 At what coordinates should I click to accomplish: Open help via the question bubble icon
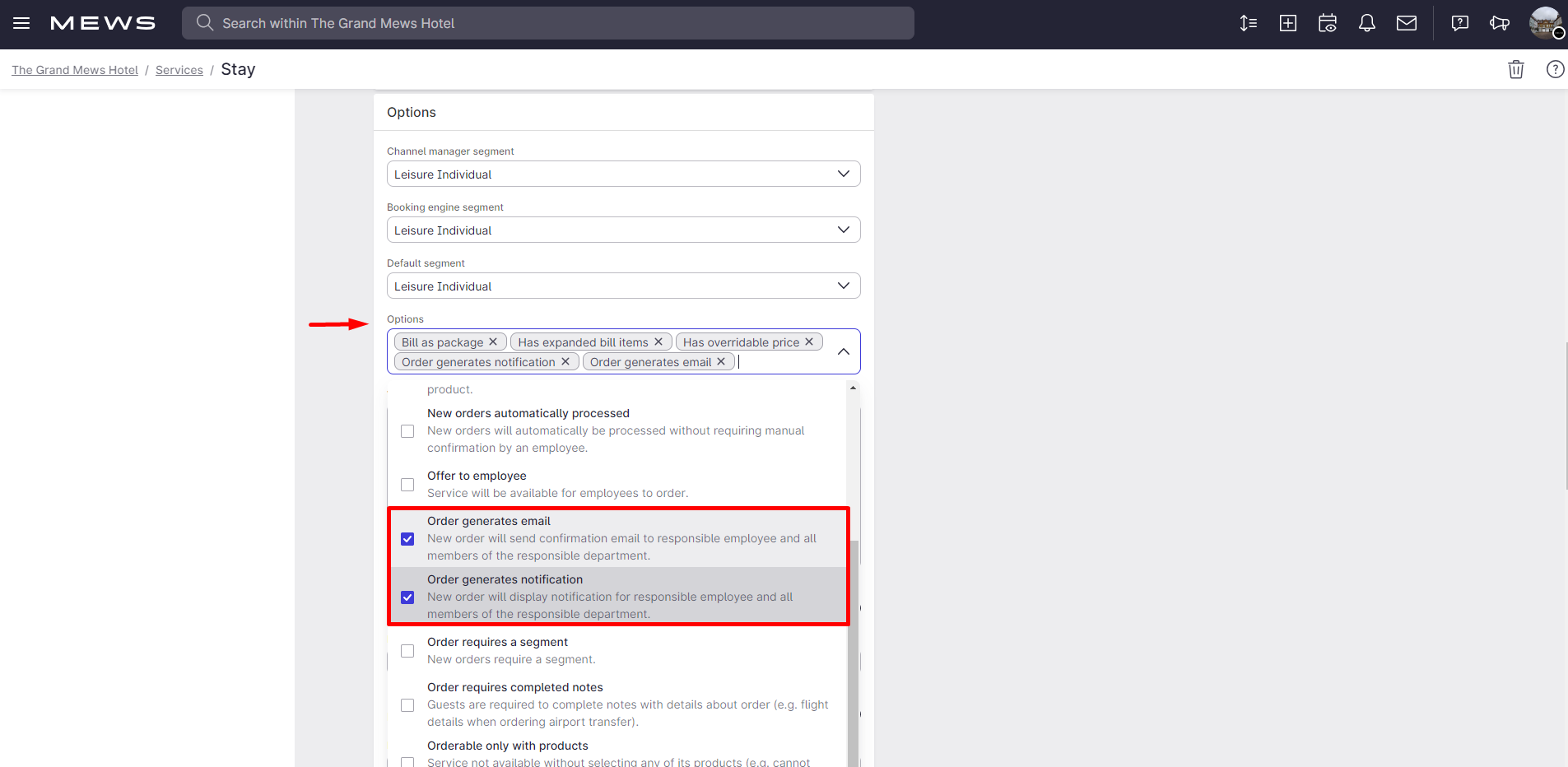click(x=1459, y=23)
